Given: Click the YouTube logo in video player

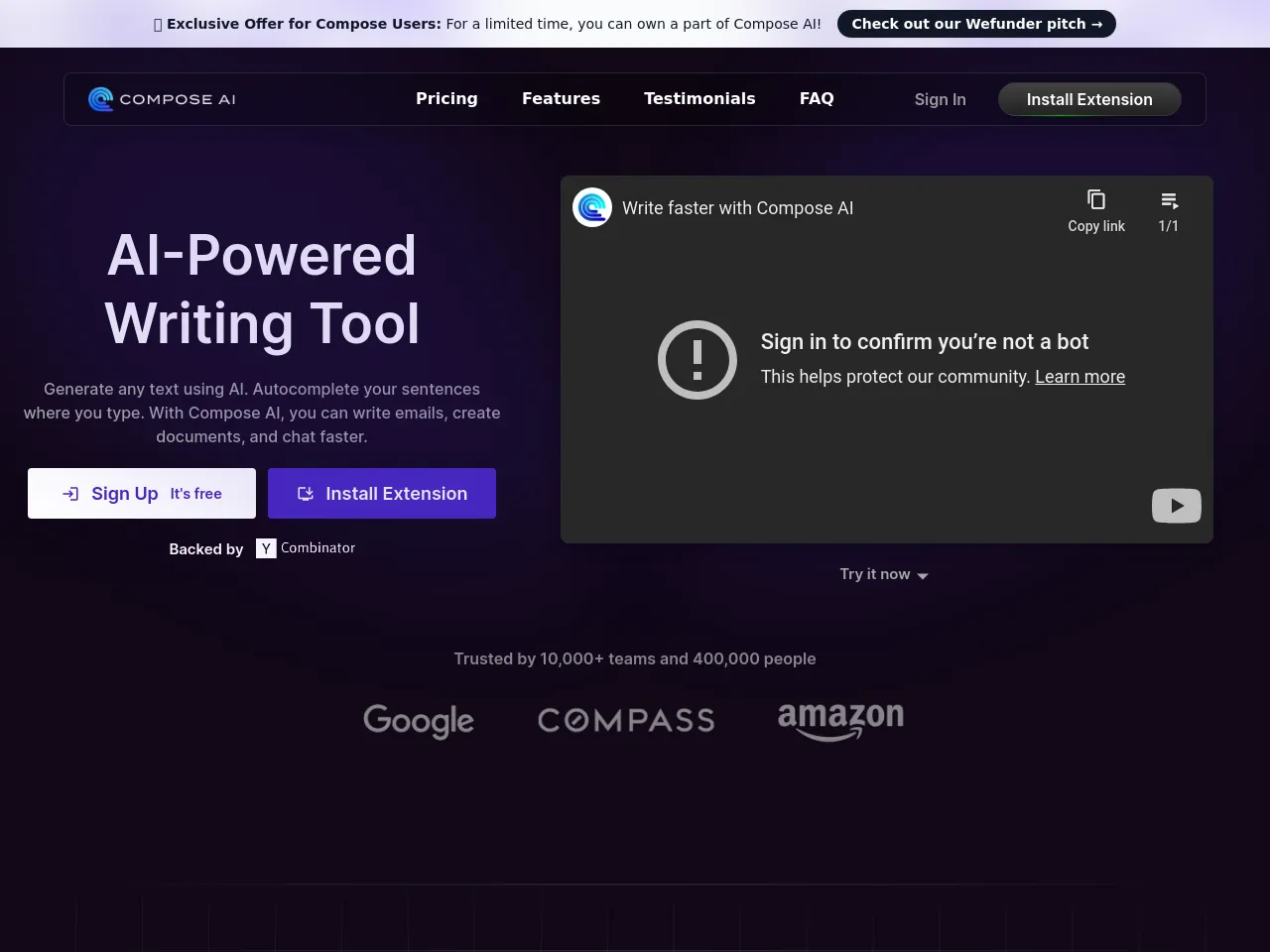Looking at the screenshot, I should (x=1176, y=506).
